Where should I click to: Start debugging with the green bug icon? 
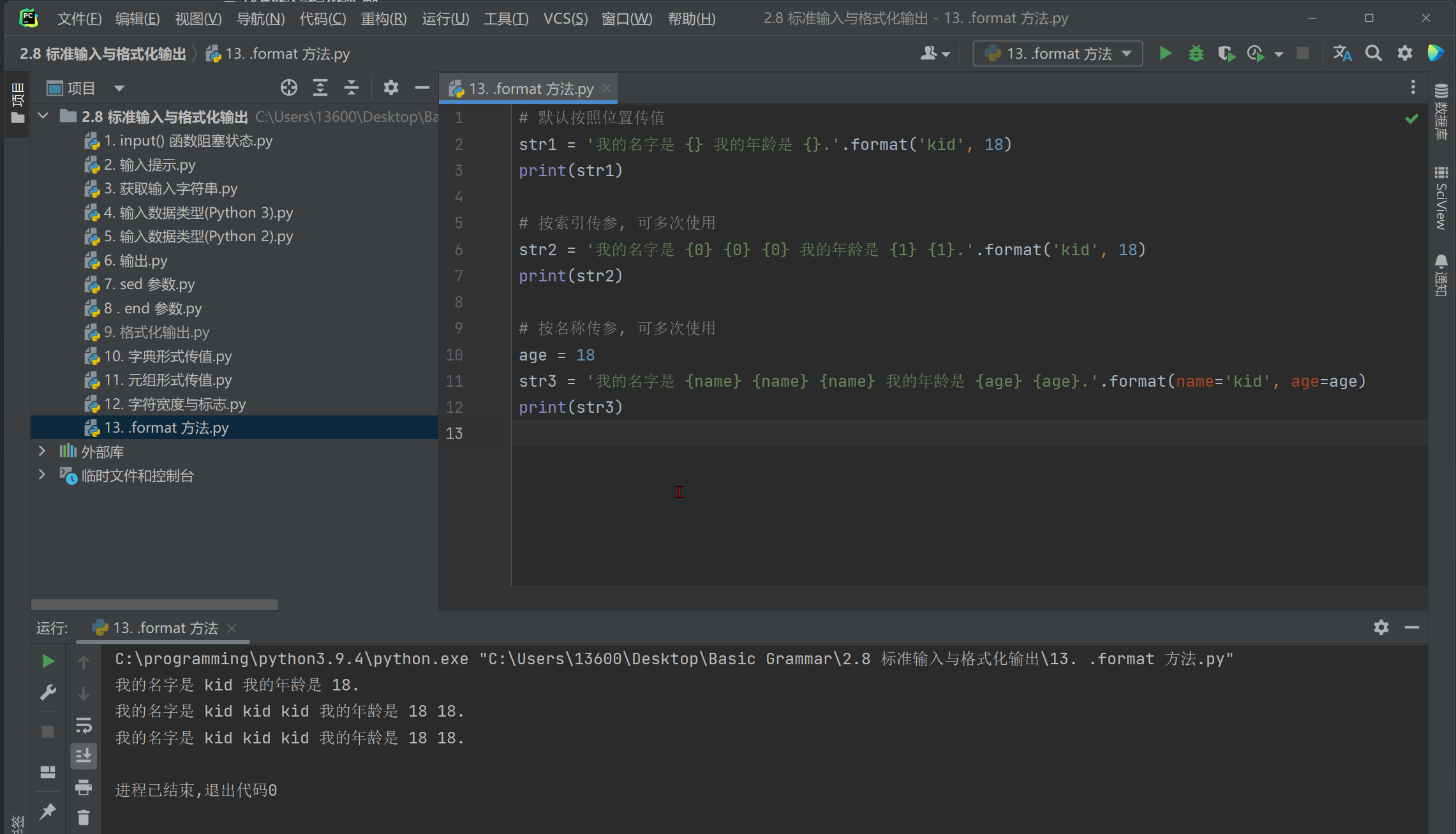click(x=1196, y=54)
